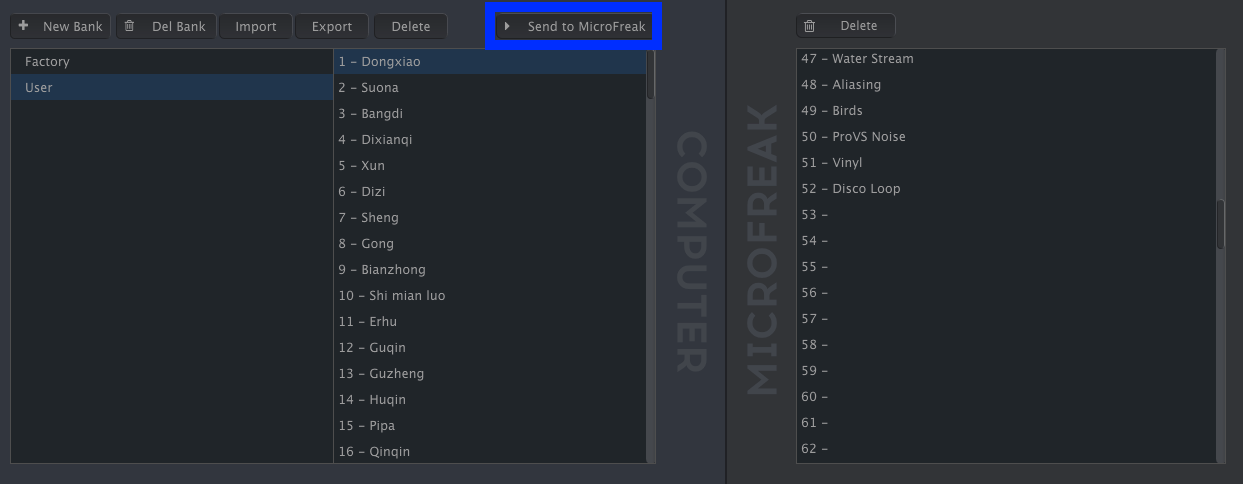Screen dimensions: 1243x484
Task: Select preset 15 - Pipa
Action: (490, 426)
